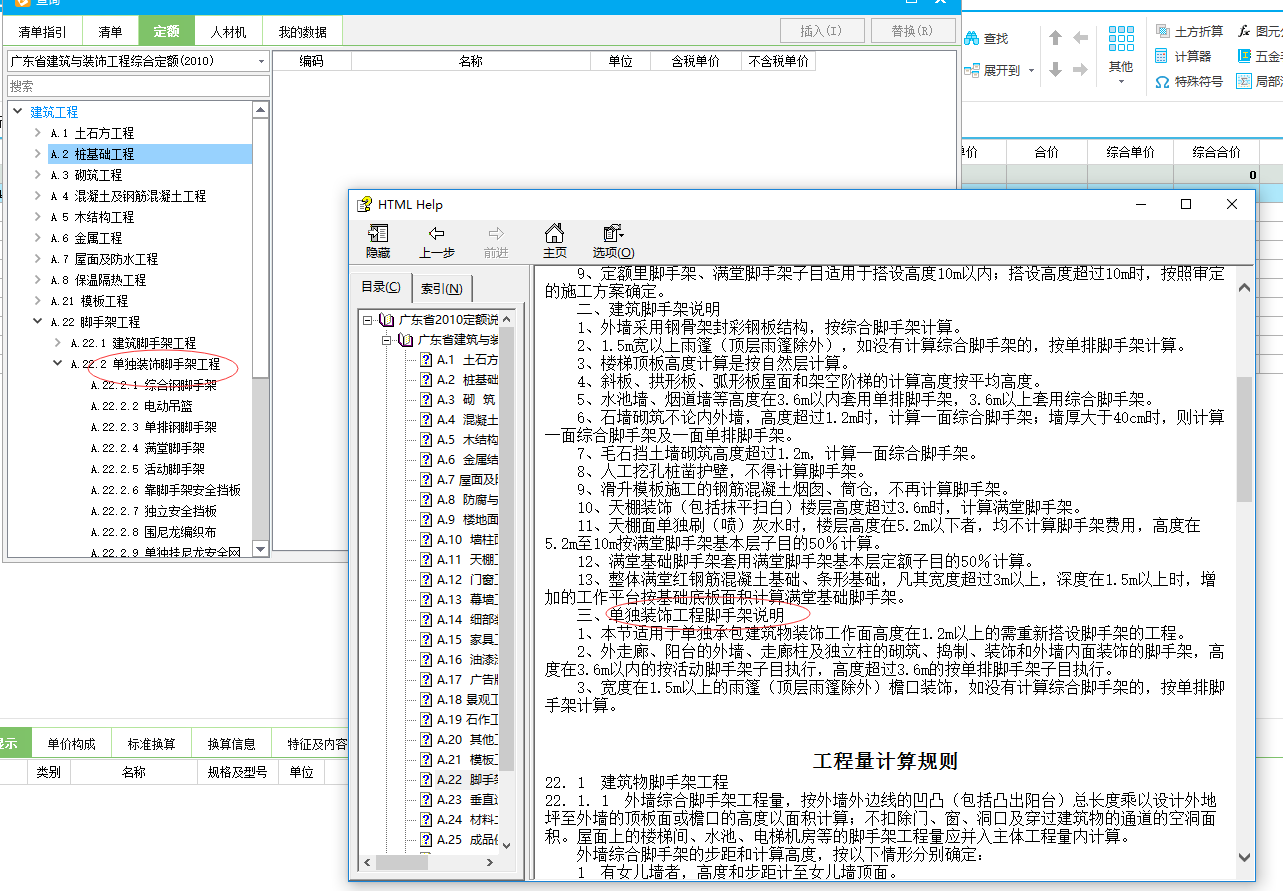Switch to the 清单 tab
This screenshot has width=1283, height=891.
[110, 32]
